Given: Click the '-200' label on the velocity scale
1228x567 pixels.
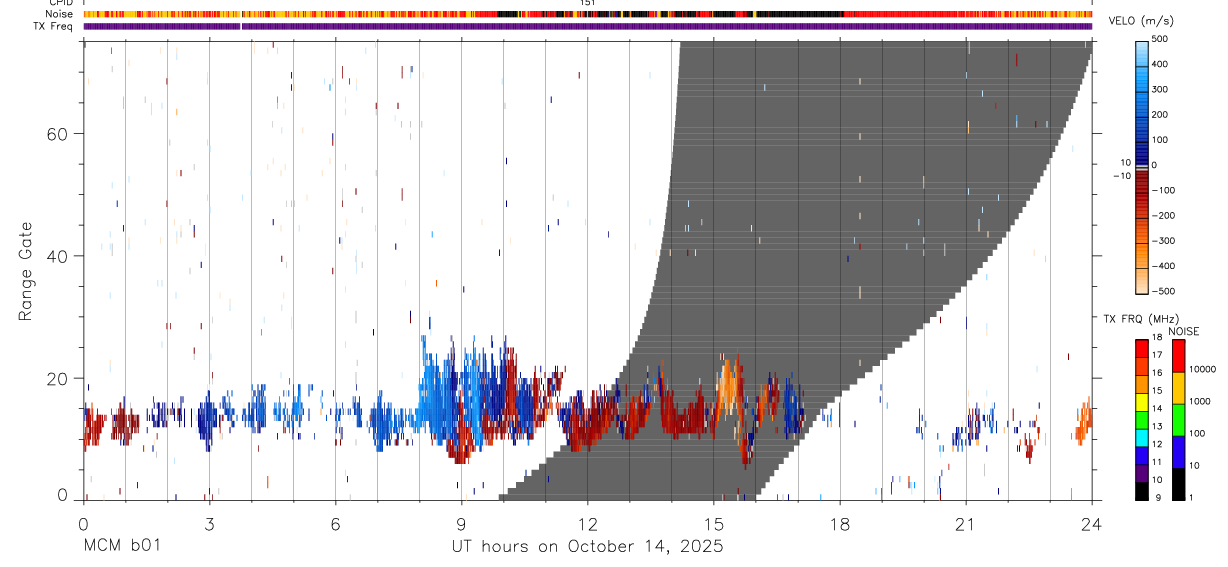Looking at the screenshot, I should (x=1162, y=215).
